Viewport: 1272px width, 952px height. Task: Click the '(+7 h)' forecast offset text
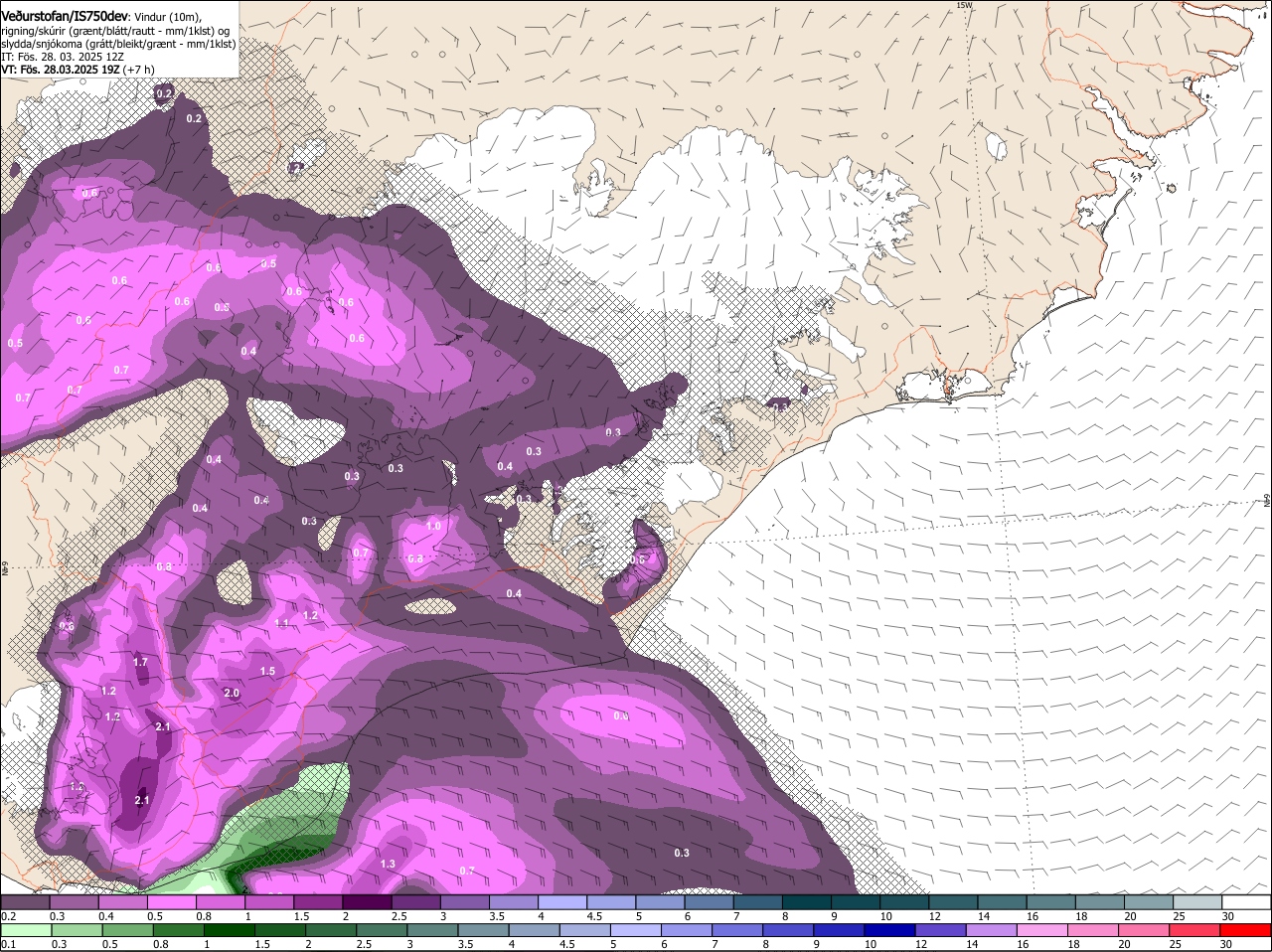pos(138,71)
